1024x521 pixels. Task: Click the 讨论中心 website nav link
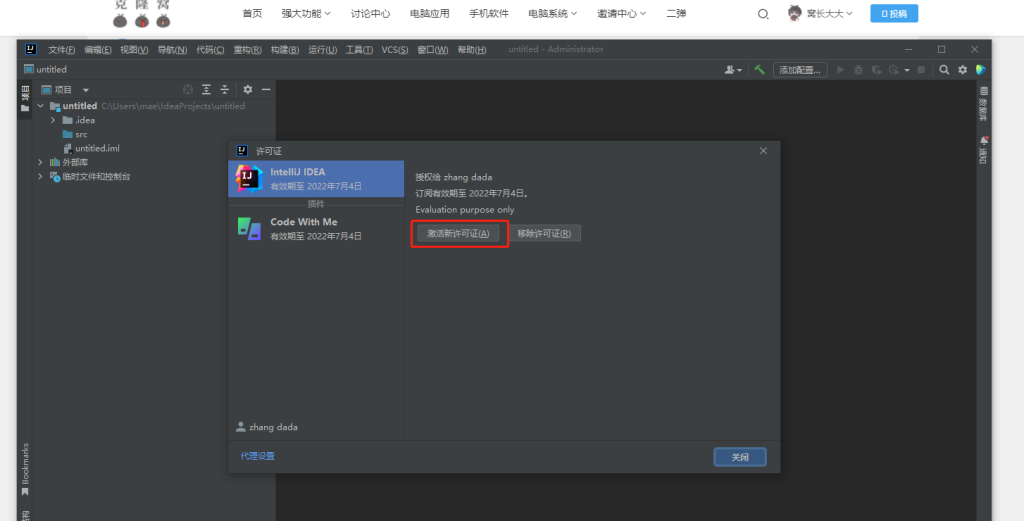point(370,13)
